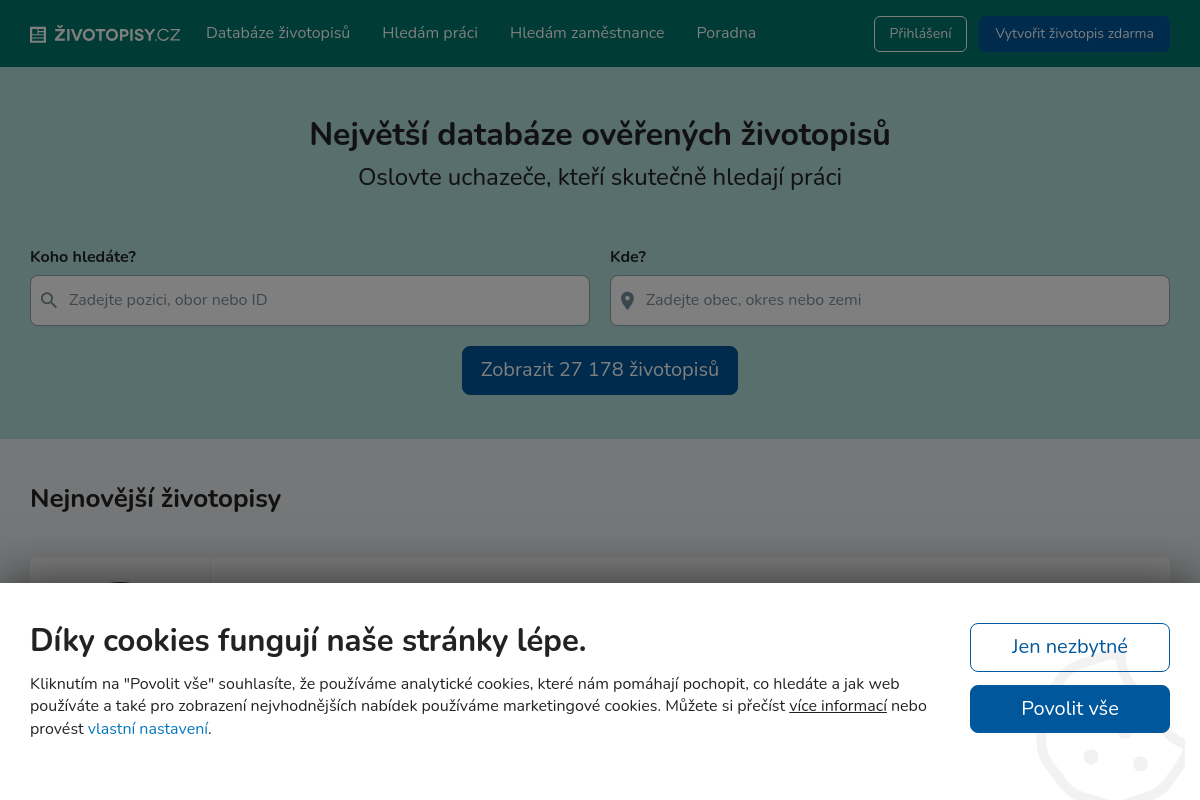Accept all cookies with Povolit vše
This screenshot has width=1200, height=800.
[1069, 708]
